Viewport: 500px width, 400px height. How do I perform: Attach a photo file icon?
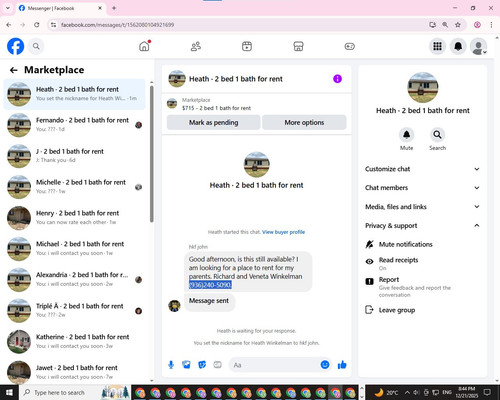click(186, 365)
